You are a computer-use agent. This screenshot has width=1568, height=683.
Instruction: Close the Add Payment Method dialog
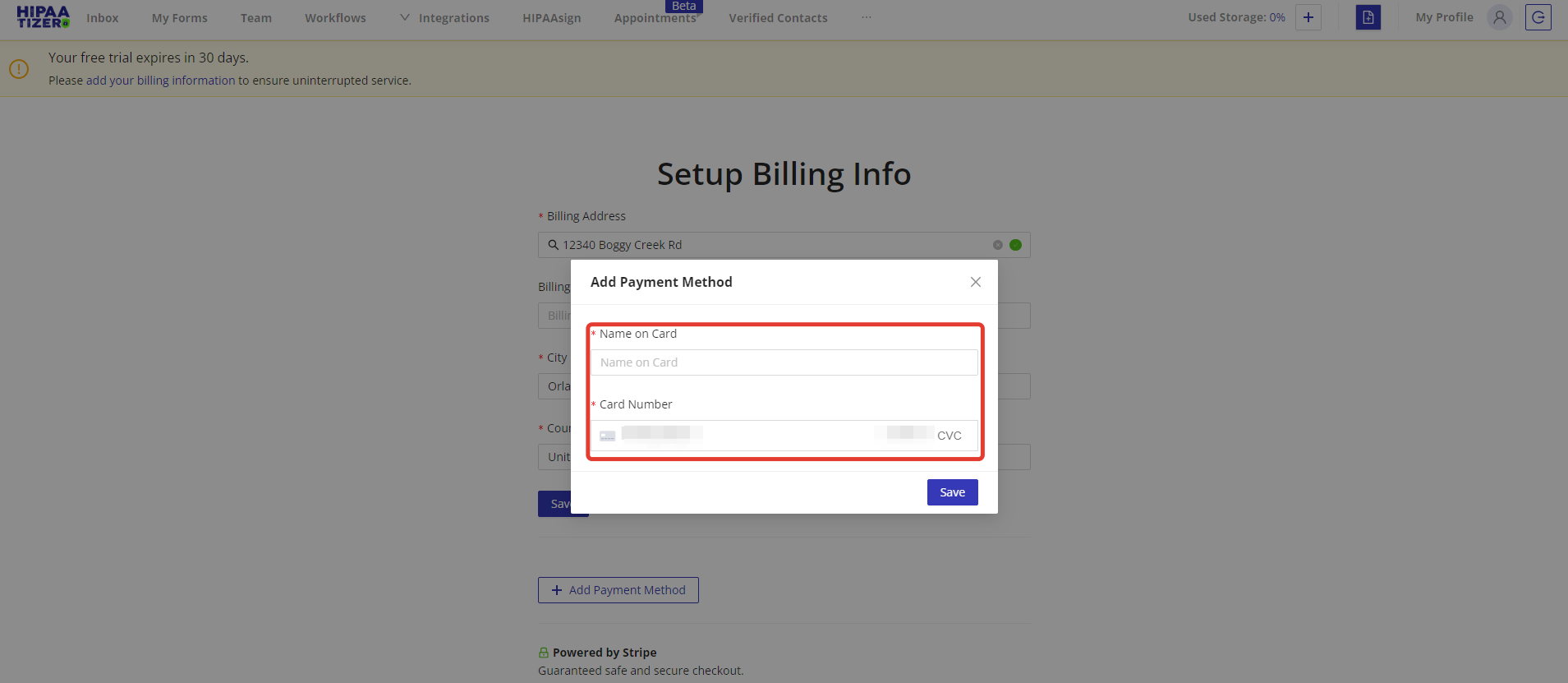[975, 282]
